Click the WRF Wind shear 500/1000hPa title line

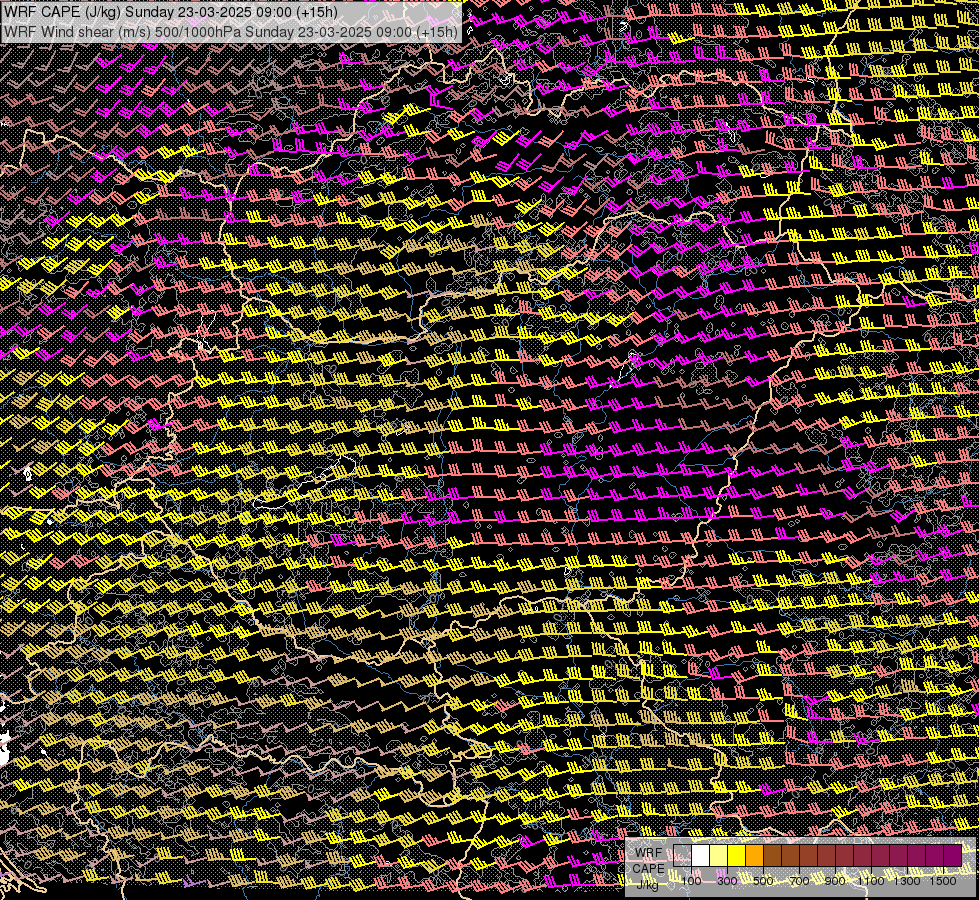click(x=230, y=31)
